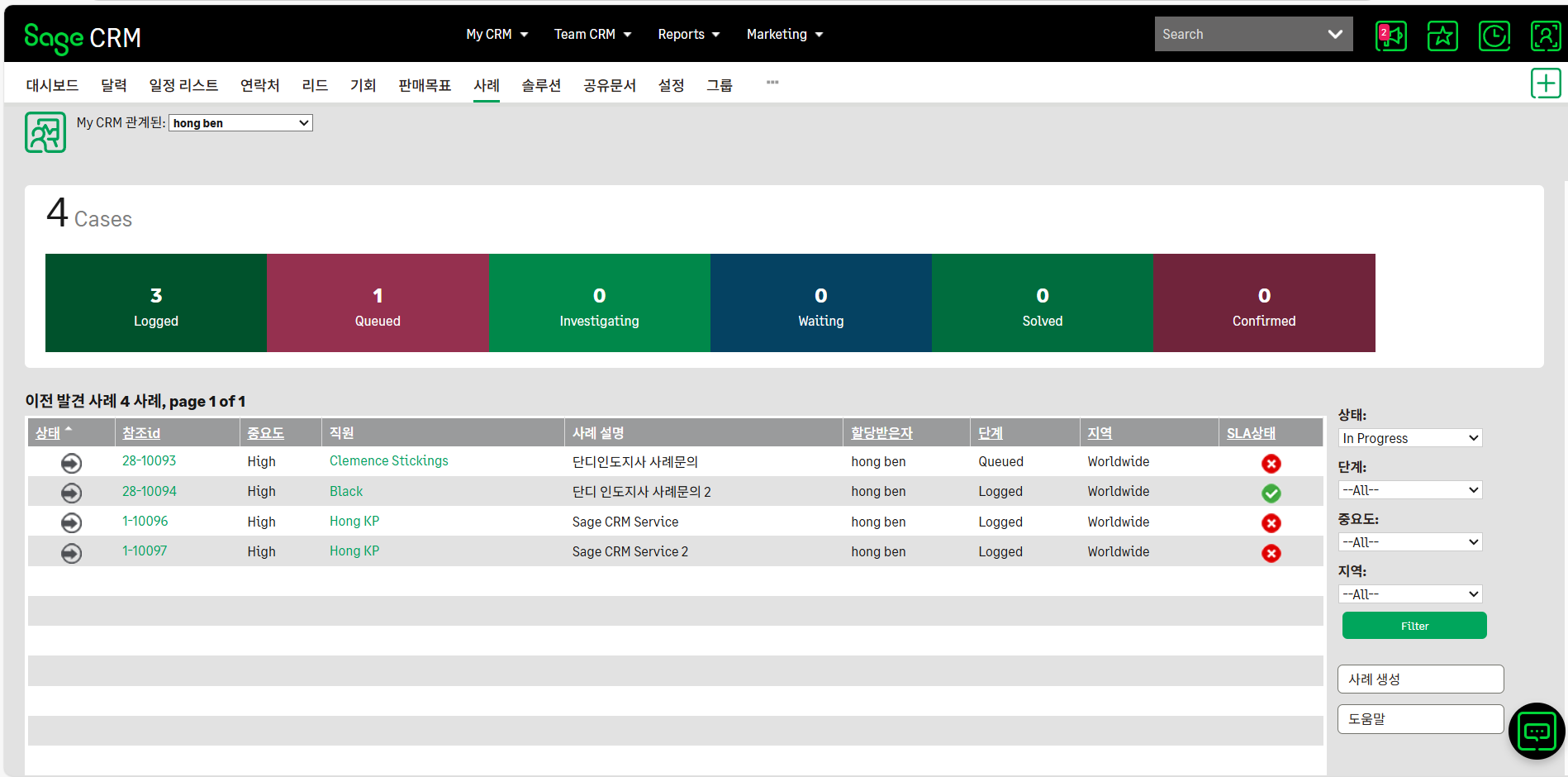
Task: Click the 사례 생성 button
Action: [x=1419, y=679]
